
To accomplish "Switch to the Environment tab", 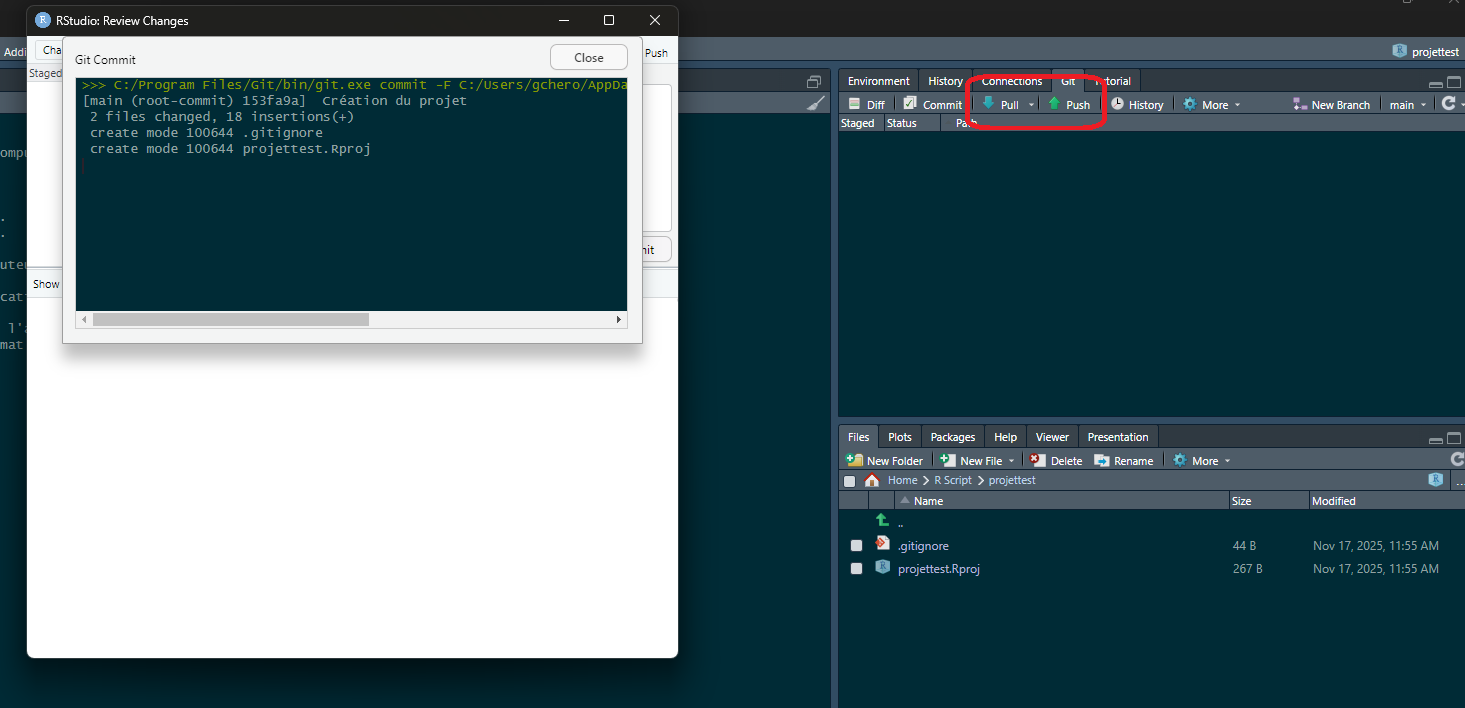I will tap(878, 81).
